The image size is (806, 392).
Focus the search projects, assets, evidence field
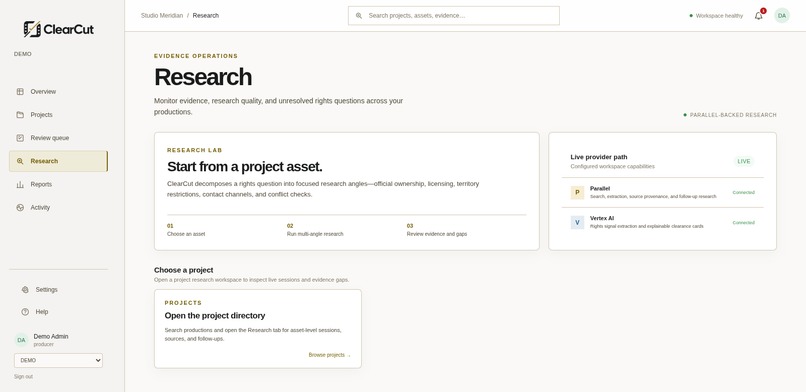click(453, 15)
